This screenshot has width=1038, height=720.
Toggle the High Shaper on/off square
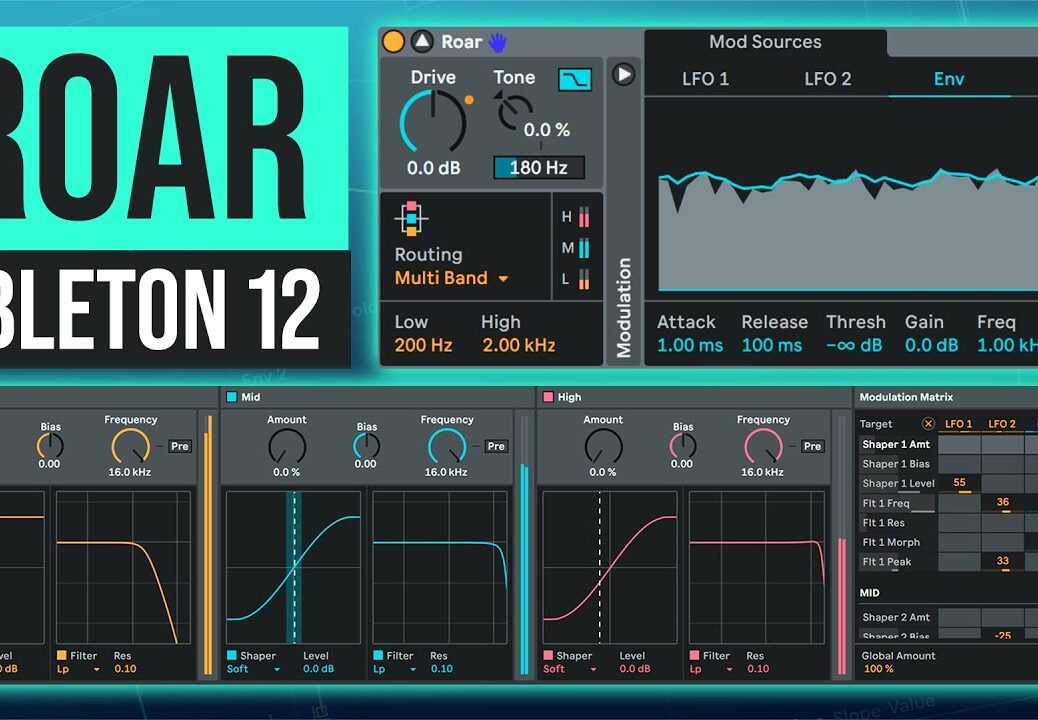(548, 655)
